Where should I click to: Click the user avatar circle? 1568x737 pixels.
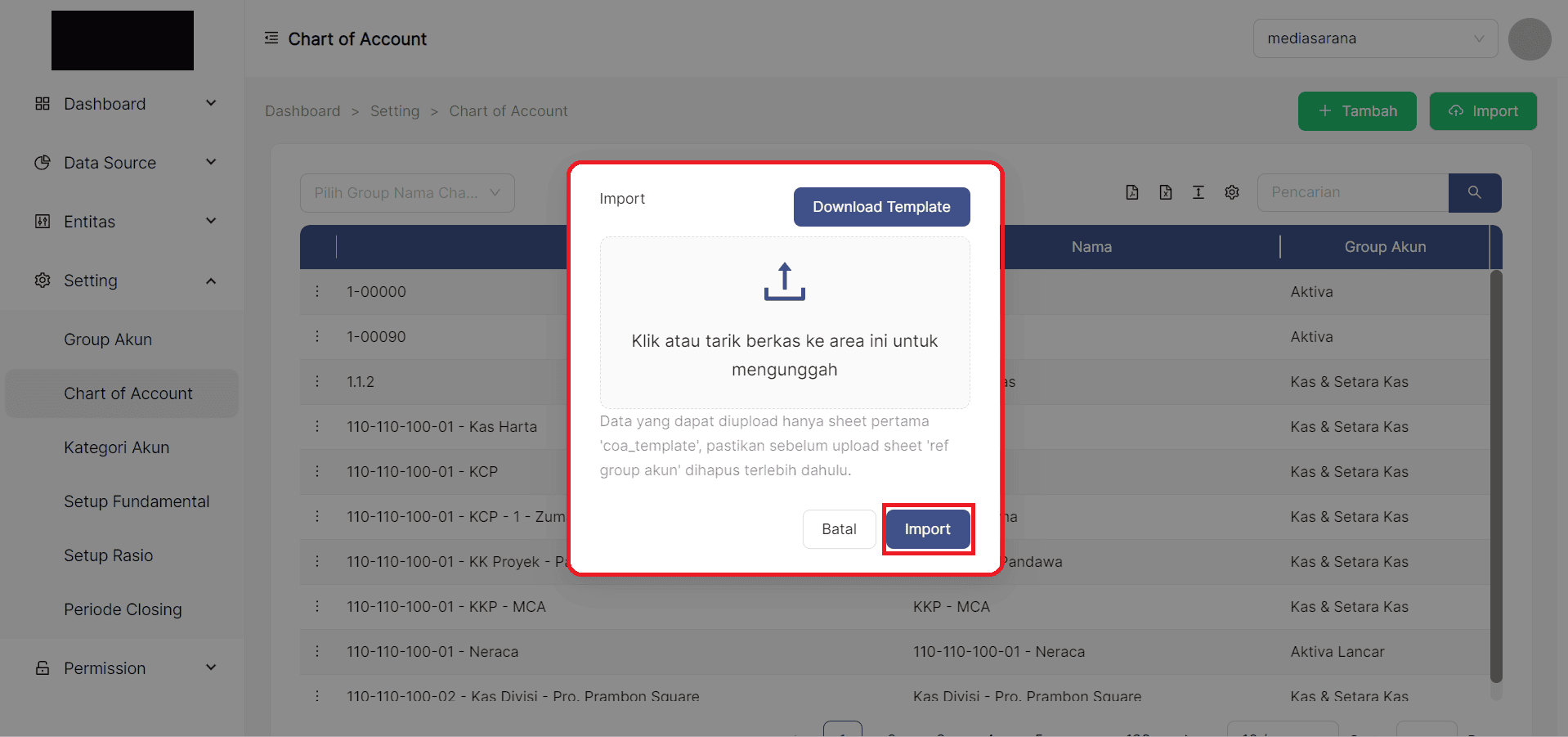tap(1529, 39)
